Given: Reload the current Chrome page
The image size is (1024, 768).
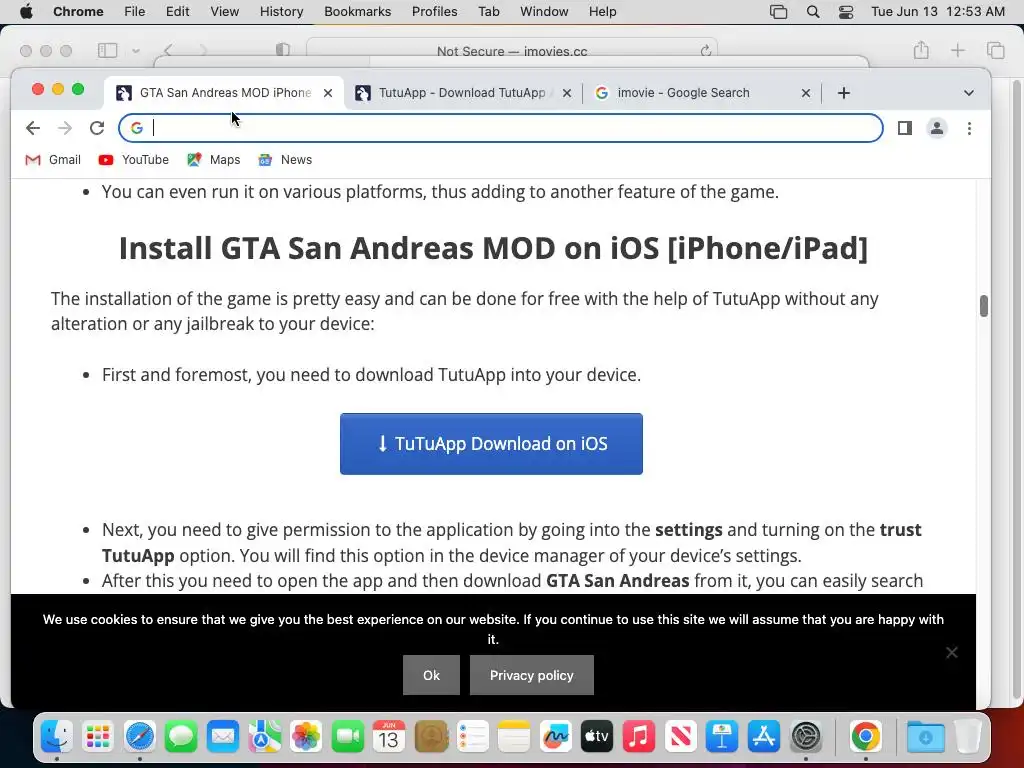Looking at the screenshot, I should coord(97,128).
